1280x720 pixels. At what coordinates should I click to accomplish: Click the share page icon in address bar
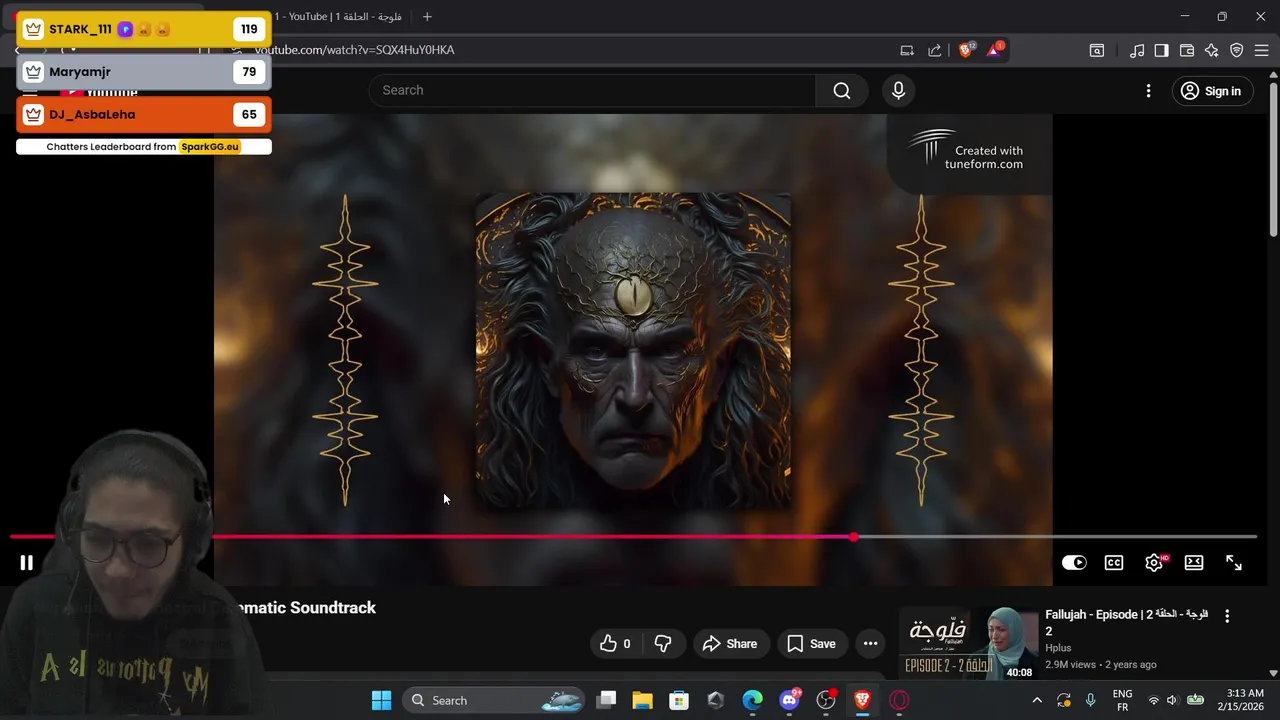(x=935, y=50)
